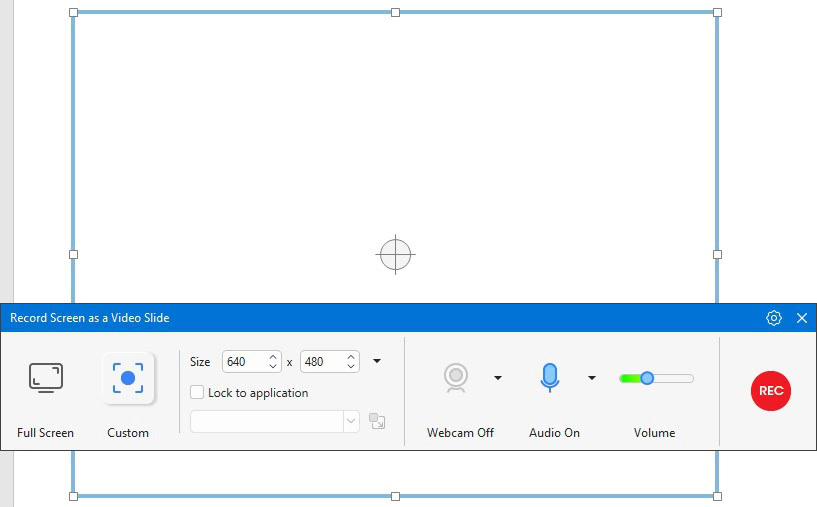
Task: Open the webcam device dropdown arrow
Action: pyautogui.click(x=498, y=378)
